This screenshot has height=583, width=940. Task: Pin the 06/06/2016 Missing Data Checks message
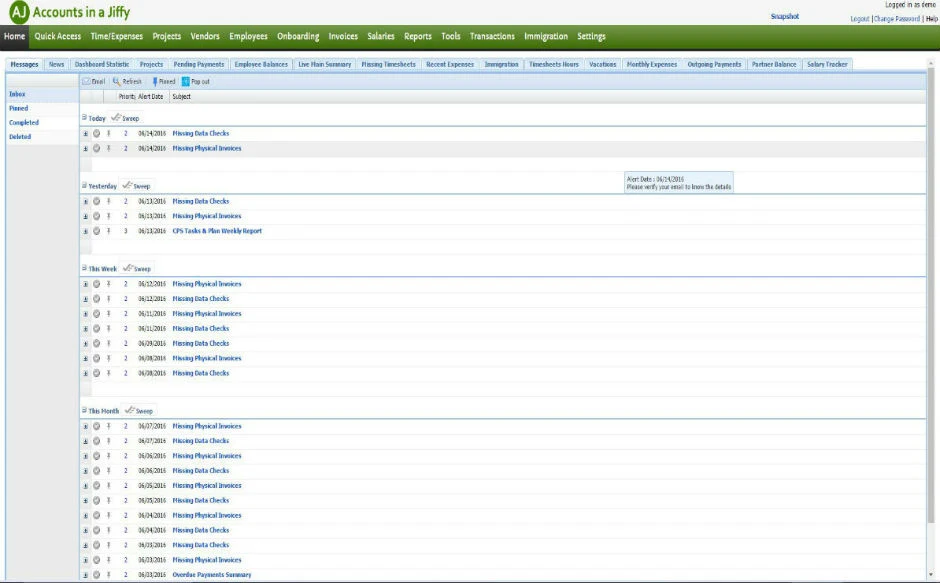(x=109, y=471)
